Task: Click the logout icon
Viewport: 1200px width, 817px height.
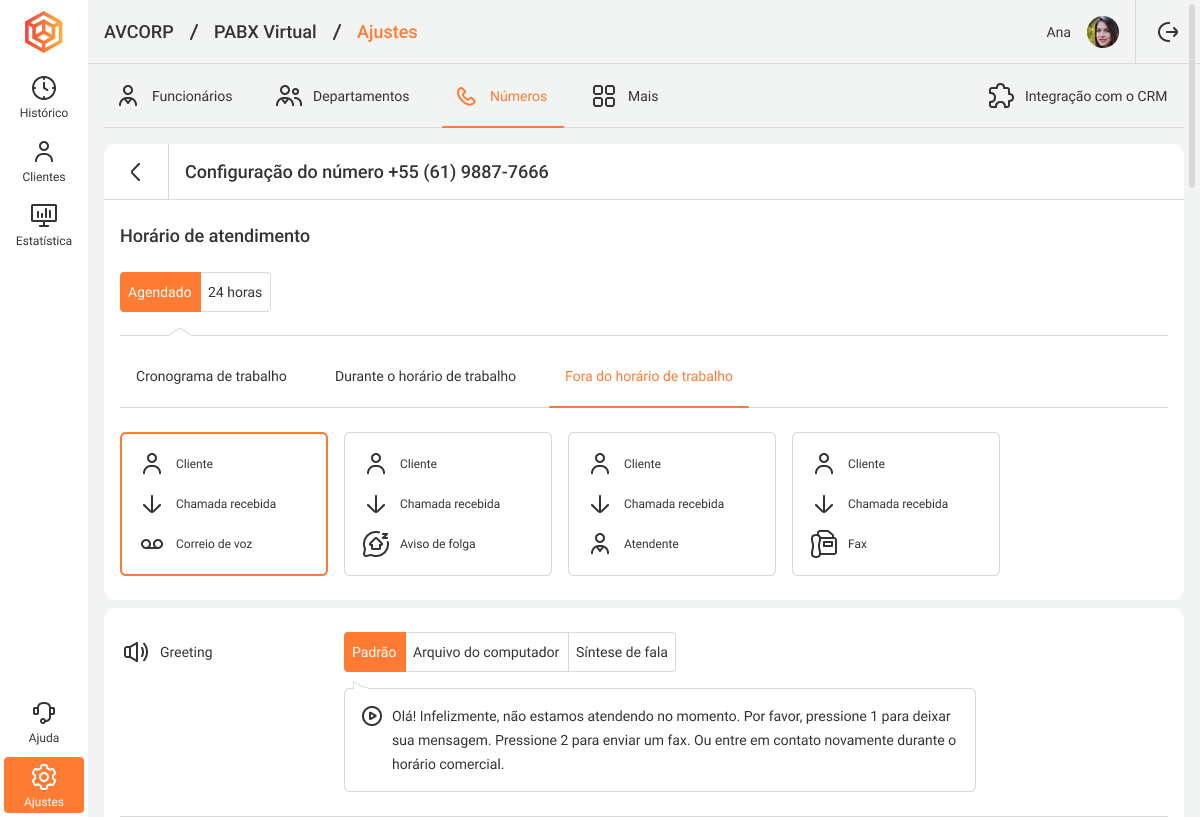Action: (x=1167, y=32)
